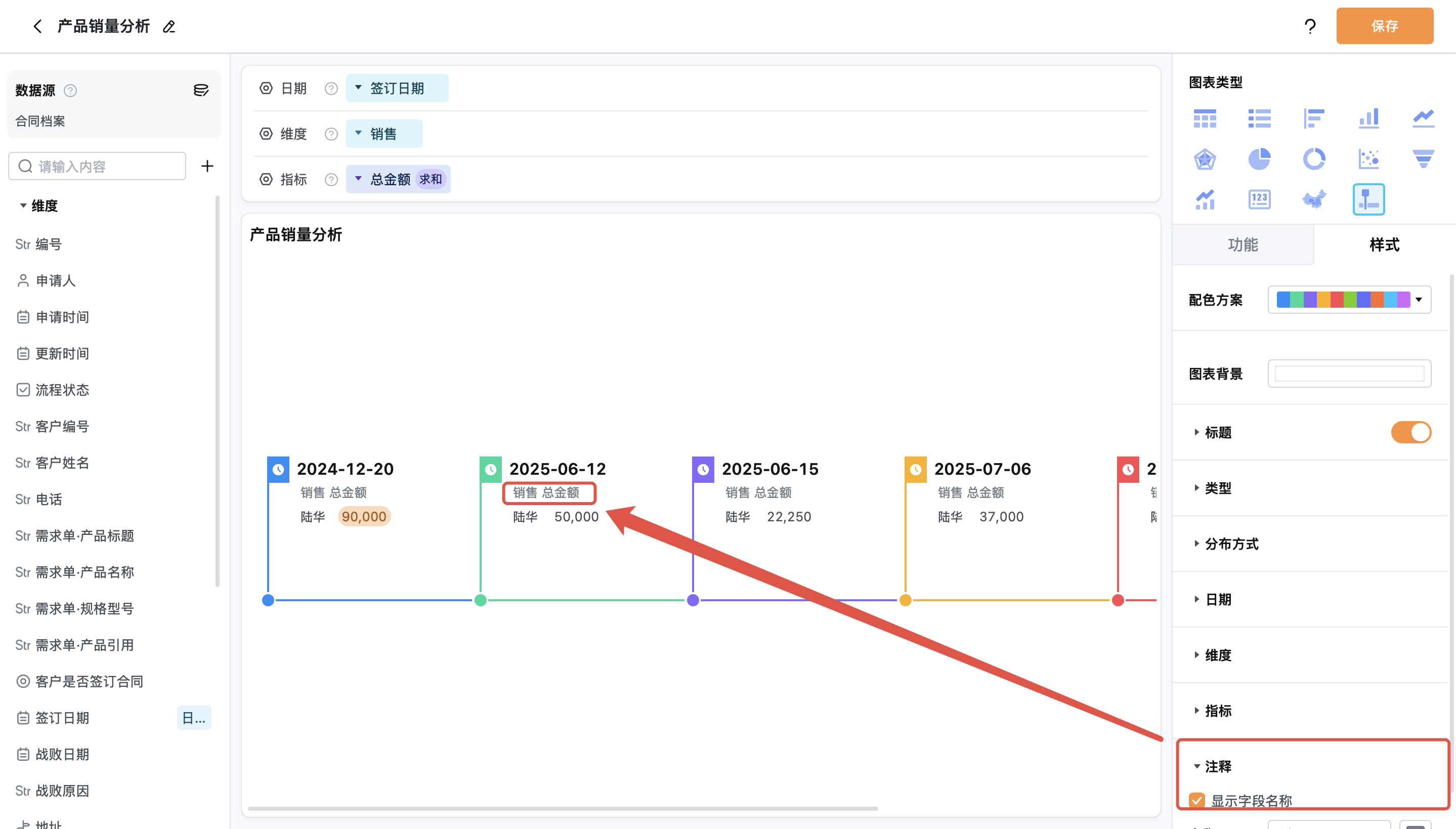Select the funnel chart type

coord(1423,159)
